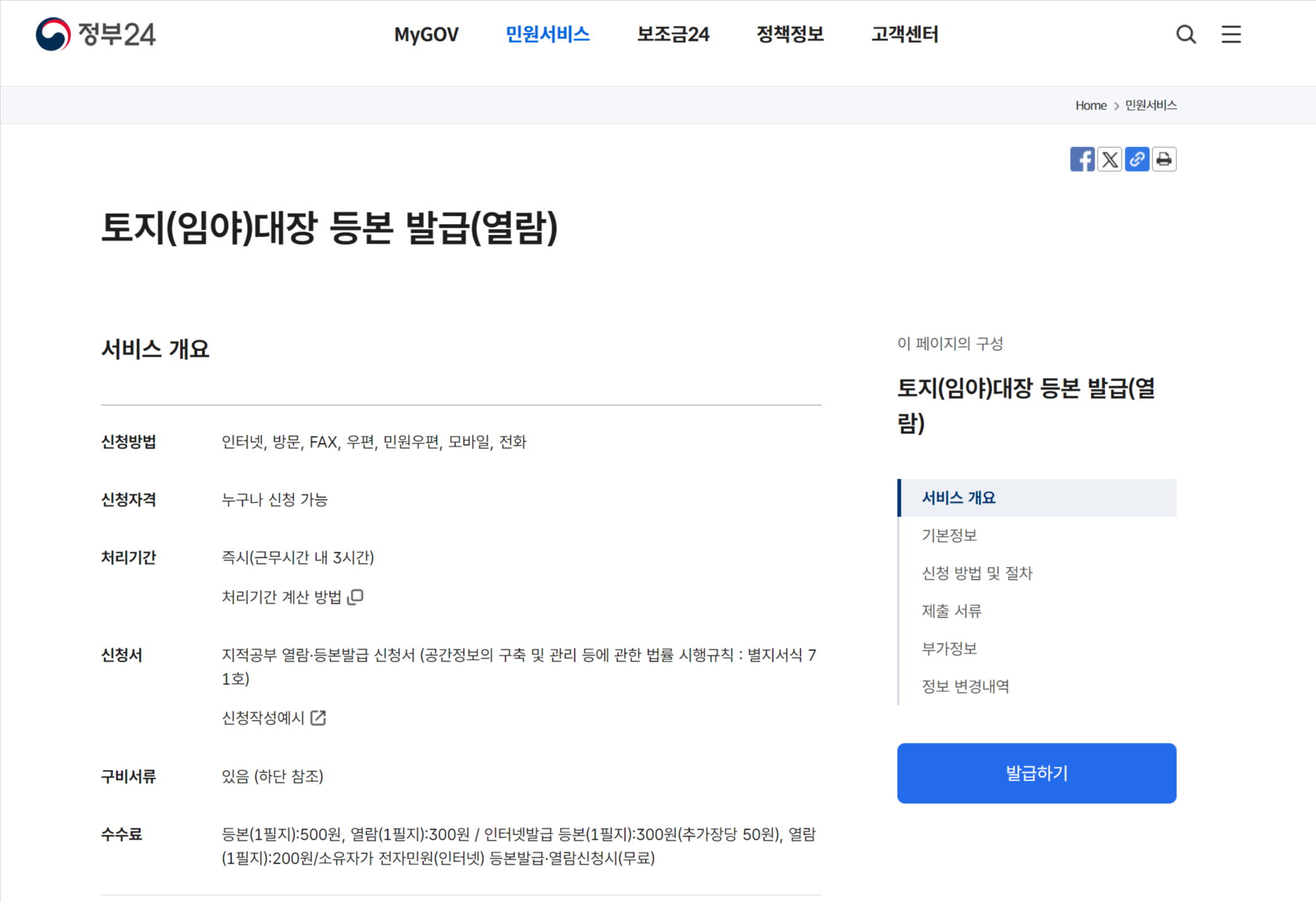Copy page link with link icon
The width and height of the screenshot is (1316, 902).
click(x=1137, y=159)
